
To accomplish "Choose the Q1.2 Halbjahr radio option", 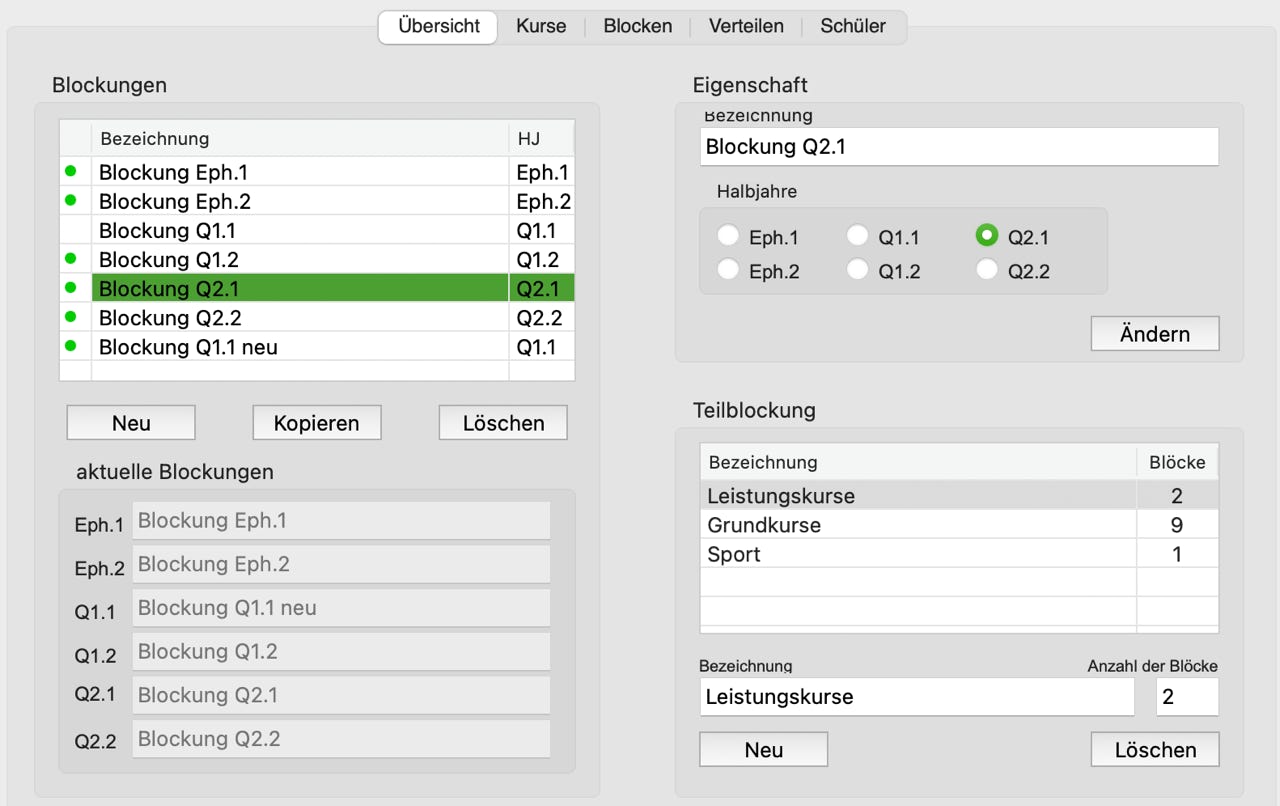I will pyautogui.click(x=858, y=270).
